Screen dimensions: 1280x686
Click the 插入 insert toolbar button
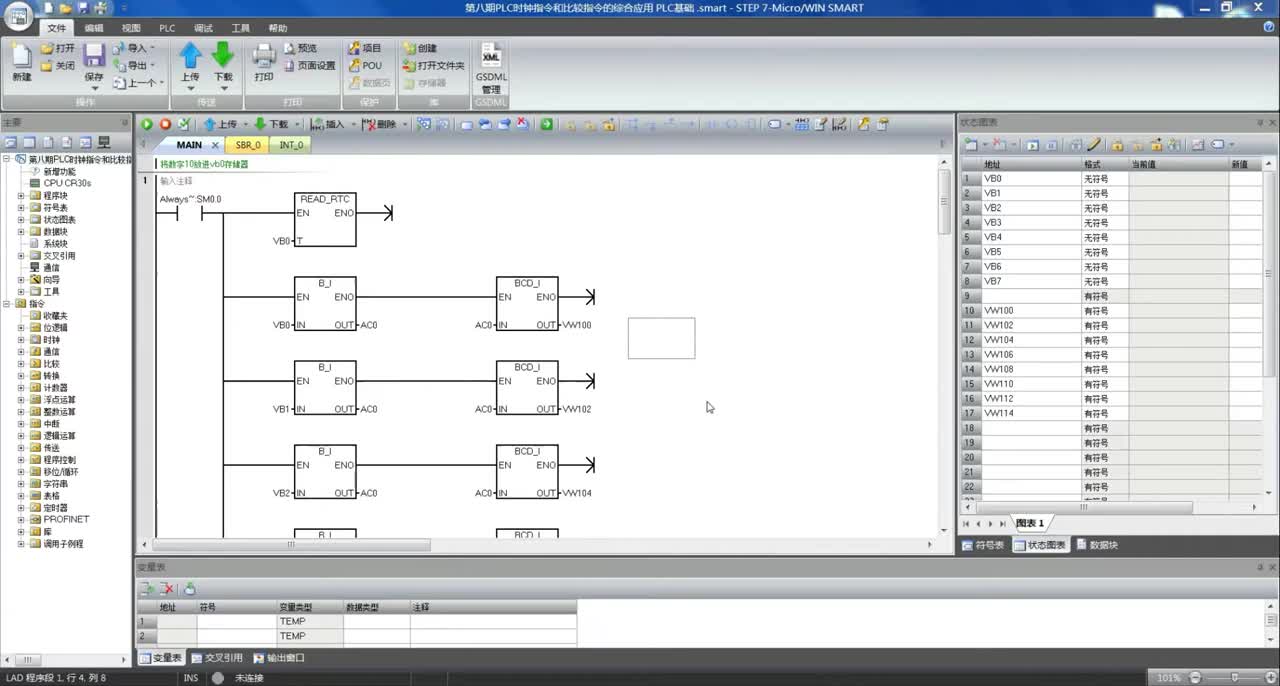pos(326,124)
